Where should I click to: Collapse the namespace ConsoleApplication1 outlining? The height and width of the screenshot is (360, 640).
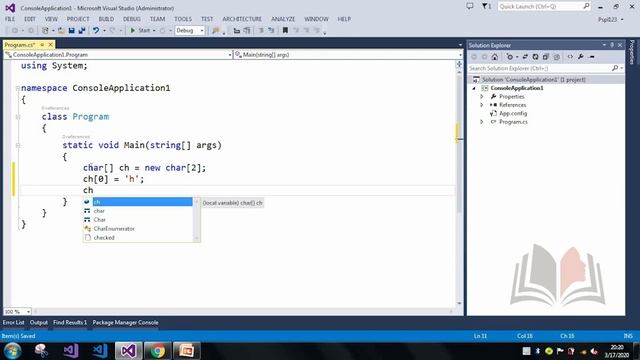pyautogui.click(x=18, y=88)
